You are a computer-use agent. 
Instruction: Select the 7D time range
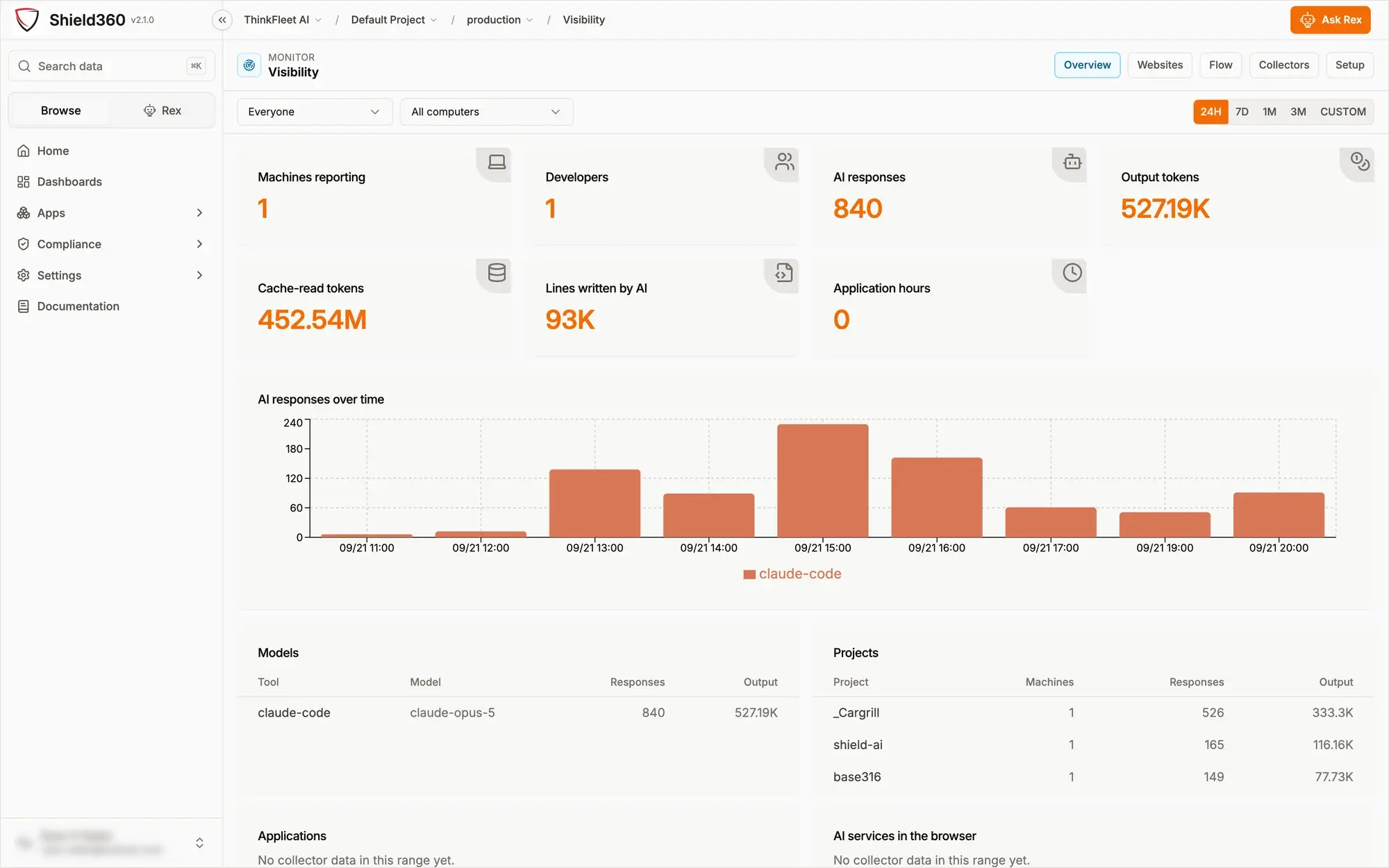click(x=1242, y=112)
